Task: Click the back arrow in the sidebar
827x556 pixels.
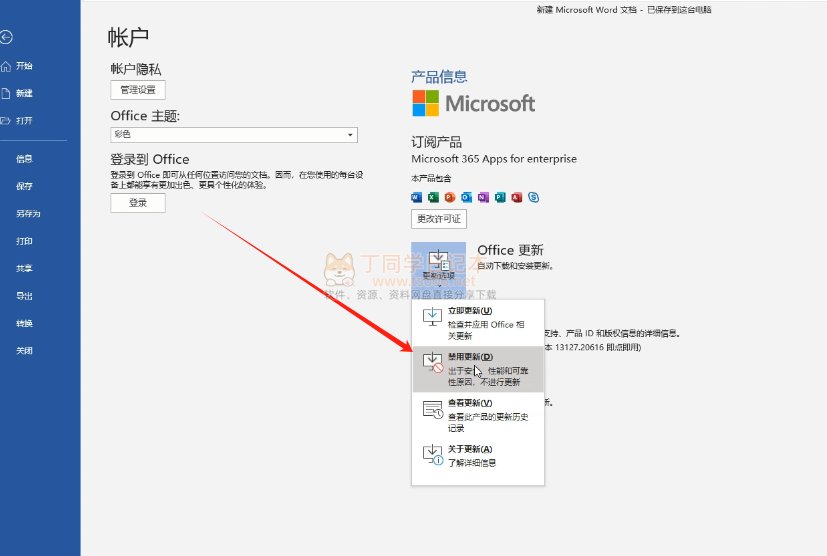Action: pyautogui.click(x=6, y=37)
